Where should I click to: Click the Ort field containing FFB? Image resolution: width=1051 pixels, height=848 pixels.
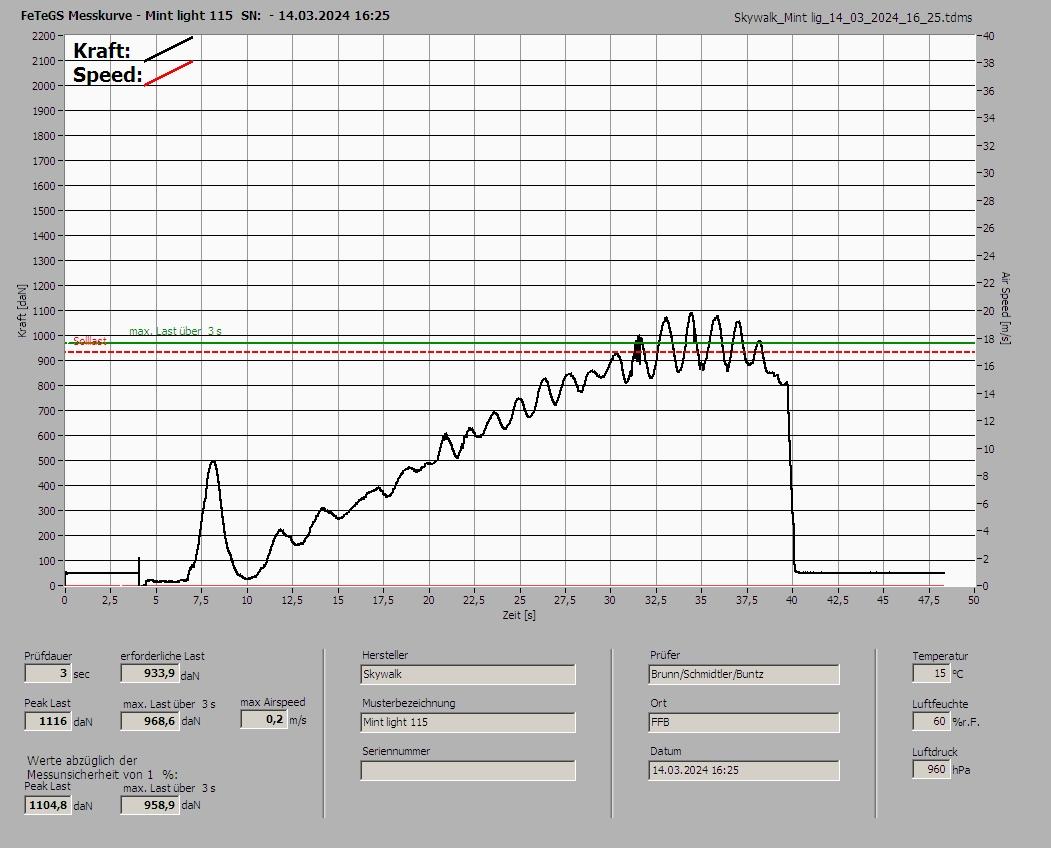coord(744,723)
